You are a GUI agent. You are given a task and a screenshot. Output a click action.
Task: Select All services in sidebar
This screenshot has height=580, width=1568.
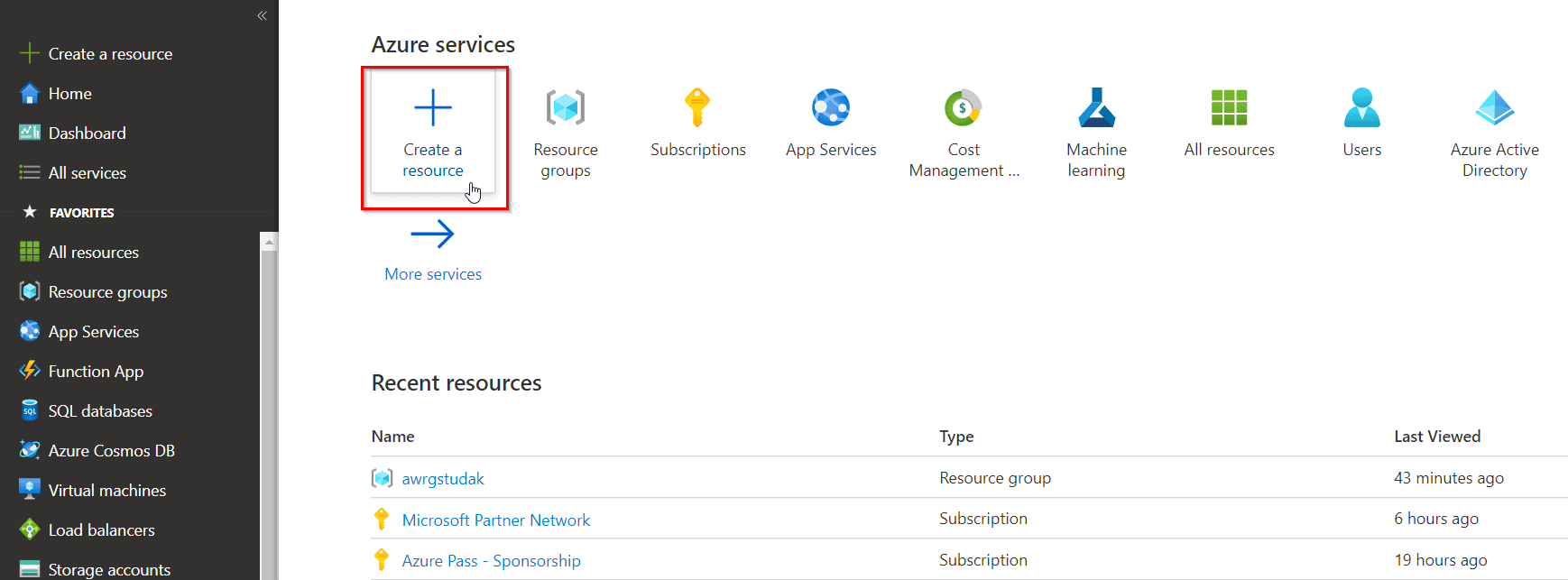point(87,173)
